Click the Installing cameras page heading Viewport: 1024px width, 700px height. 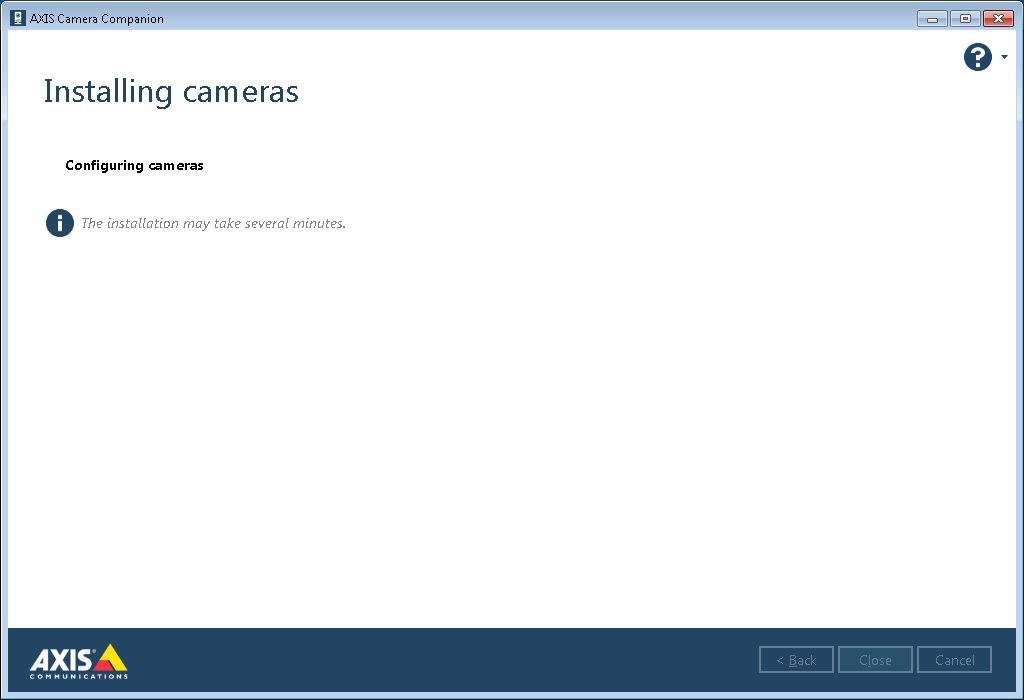[170, 91]
